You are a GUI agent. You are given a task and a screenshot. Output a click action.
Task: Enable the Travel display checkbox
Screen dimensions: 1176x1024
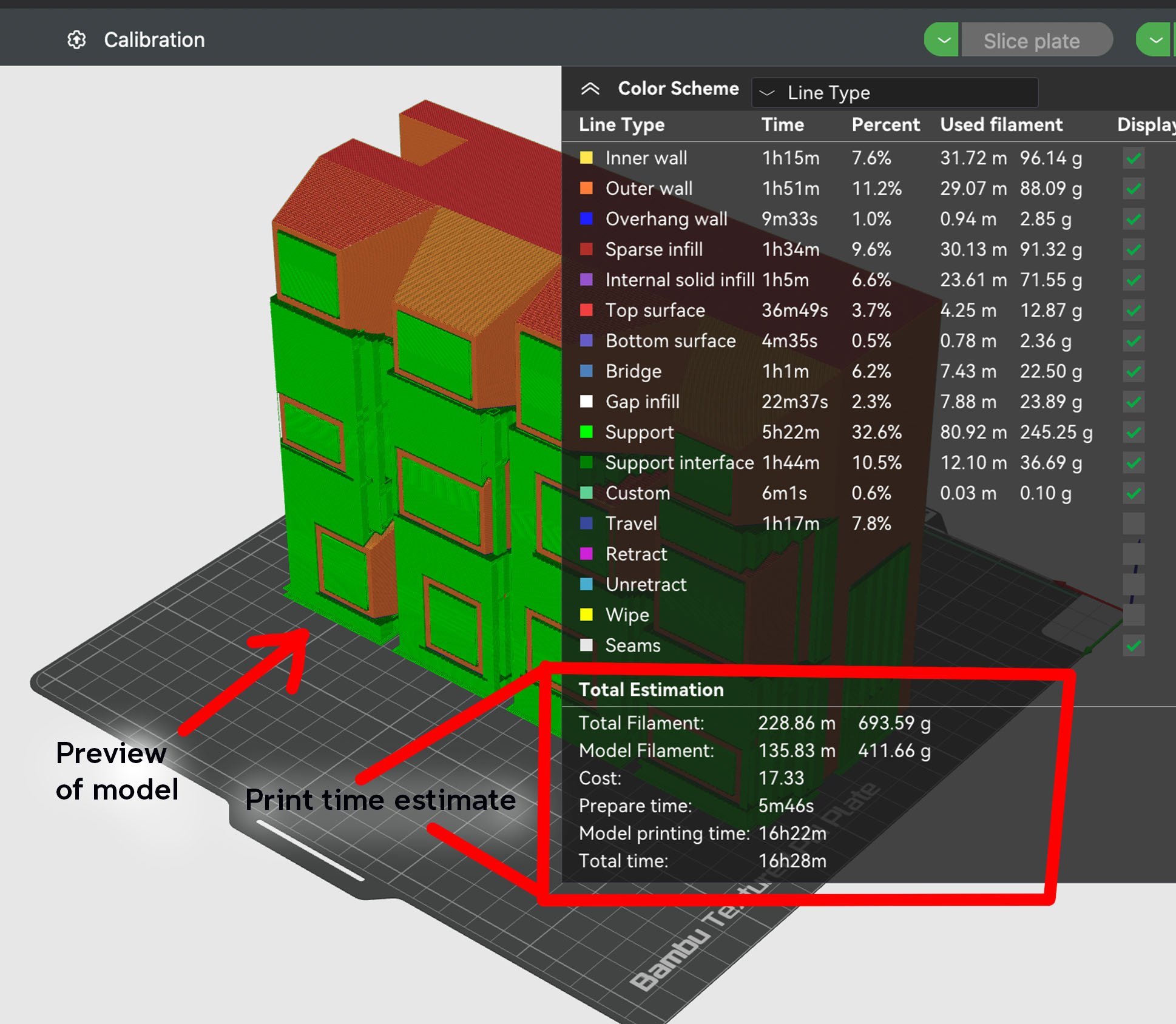click(x=1133, y=524)
